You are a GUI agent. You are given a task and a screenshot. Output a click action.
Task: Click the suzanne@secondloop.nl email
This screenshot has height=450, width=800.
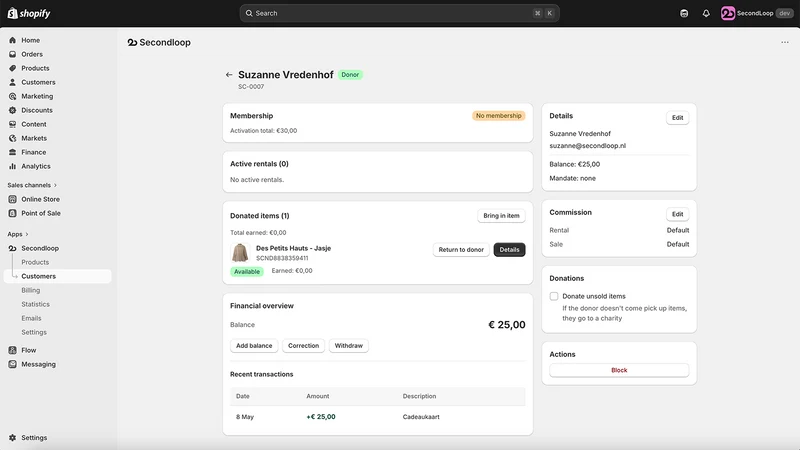587,145
